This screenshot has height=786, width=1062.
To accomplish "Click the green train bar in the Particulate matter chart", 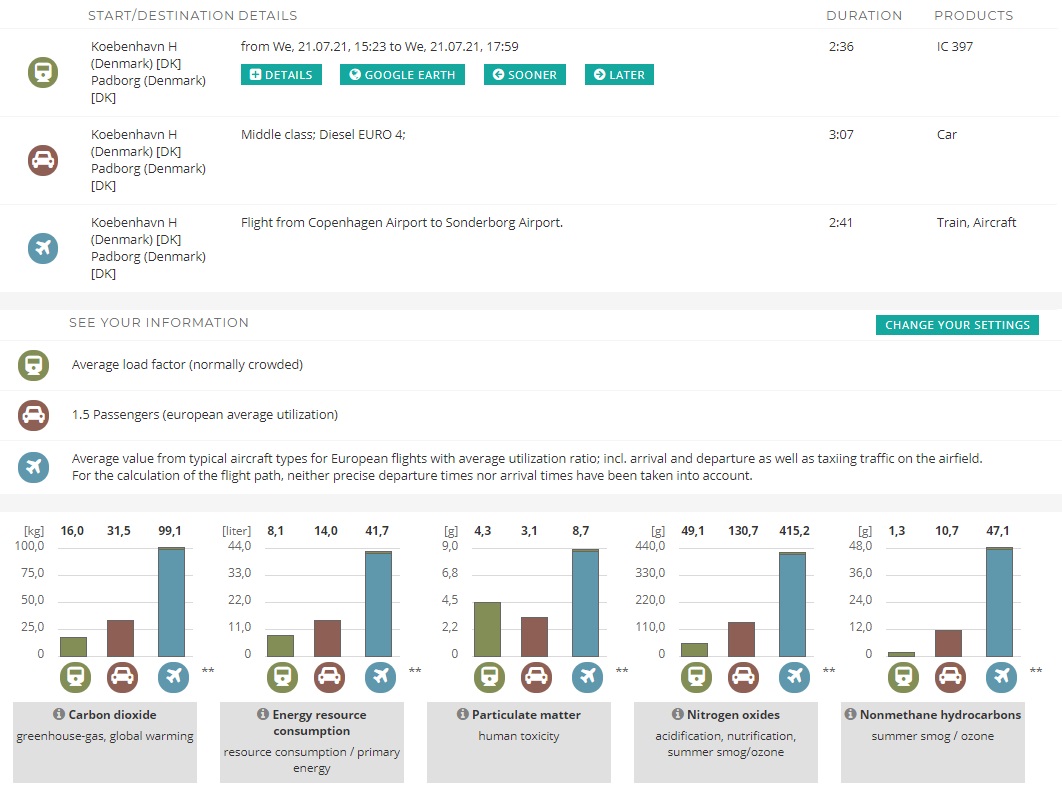I will tap(487, 629).
